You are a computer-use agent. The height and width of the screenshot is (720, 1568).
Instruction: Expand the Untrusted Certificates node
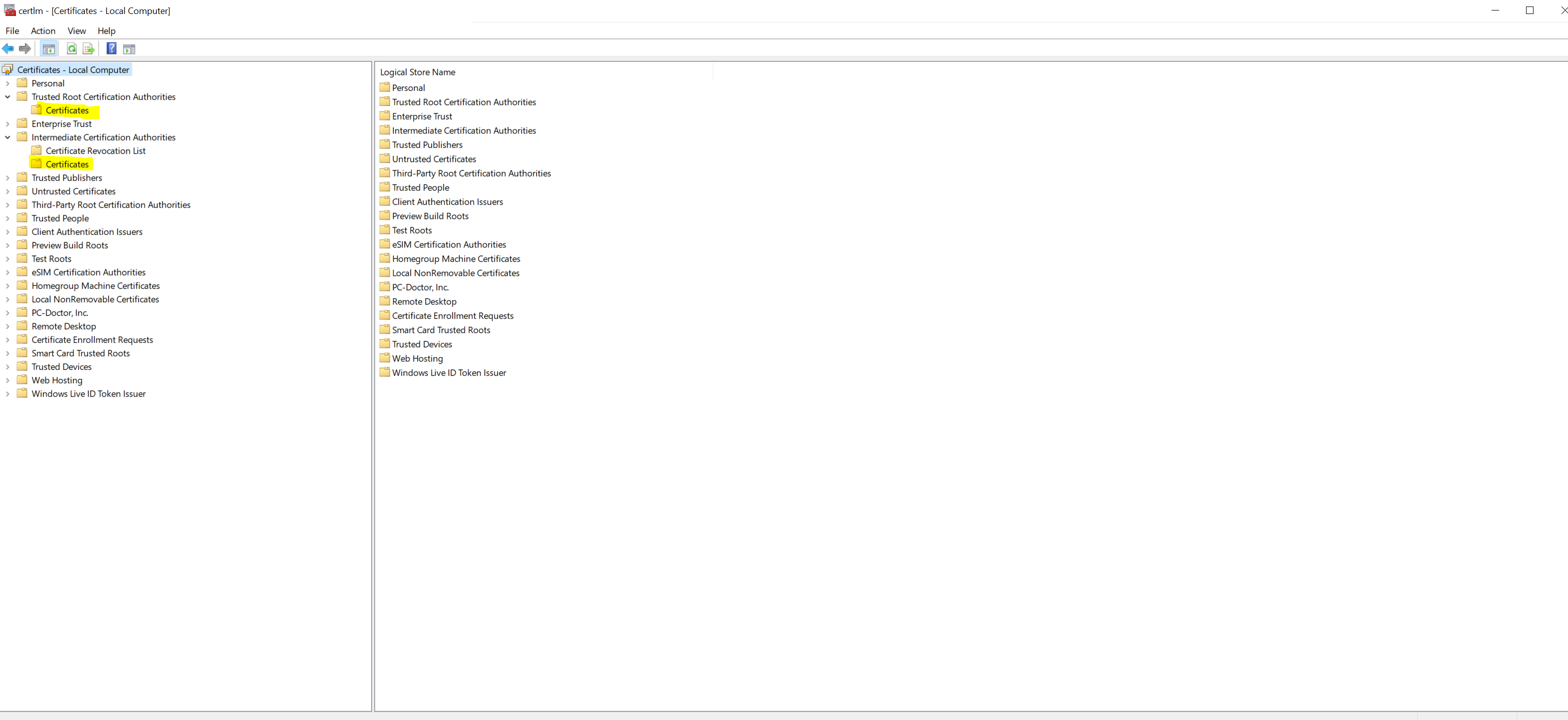click(x=8, y=191)
